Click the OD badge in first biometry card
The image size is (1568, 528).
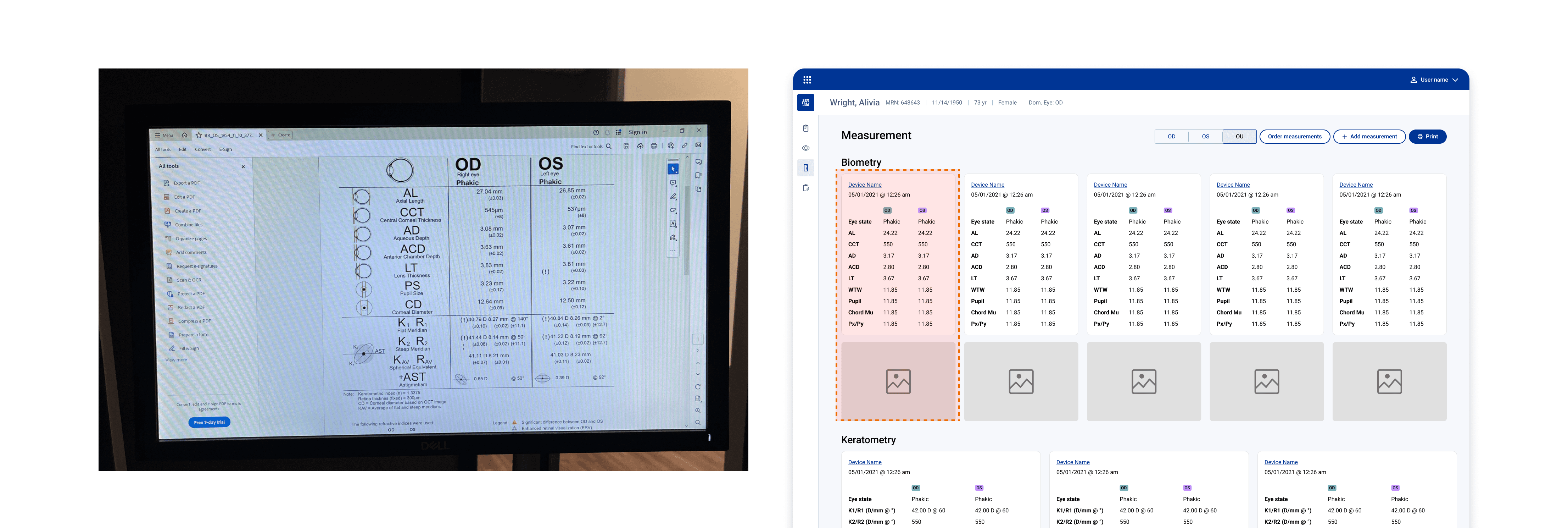click(887, 211)
